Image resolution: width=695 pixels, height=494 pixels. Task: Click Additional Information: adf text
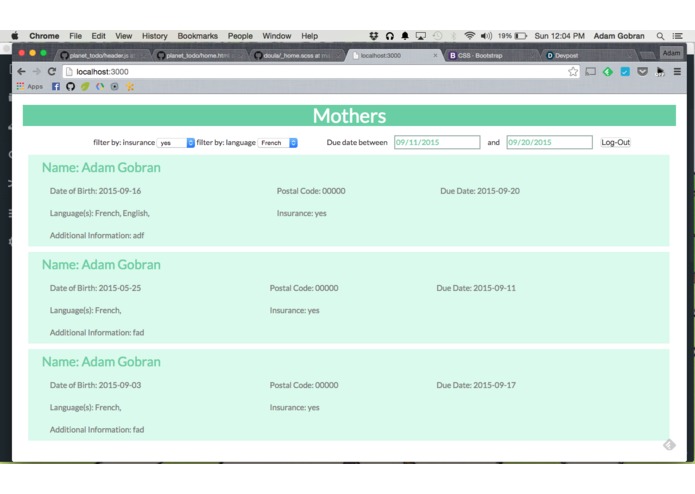click(x=97, y=235)
